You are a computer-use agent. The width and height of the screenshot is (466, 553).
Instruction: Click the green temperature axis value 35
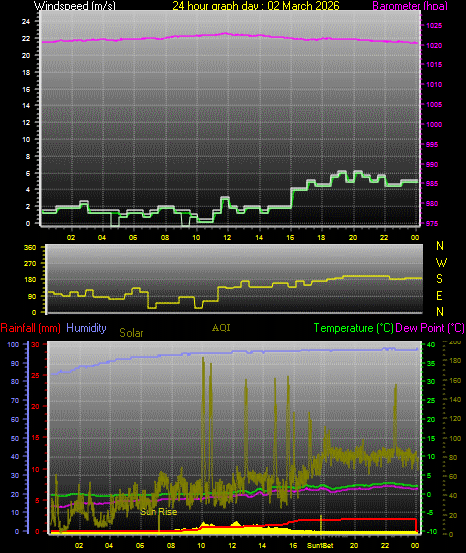click(431, 364)
